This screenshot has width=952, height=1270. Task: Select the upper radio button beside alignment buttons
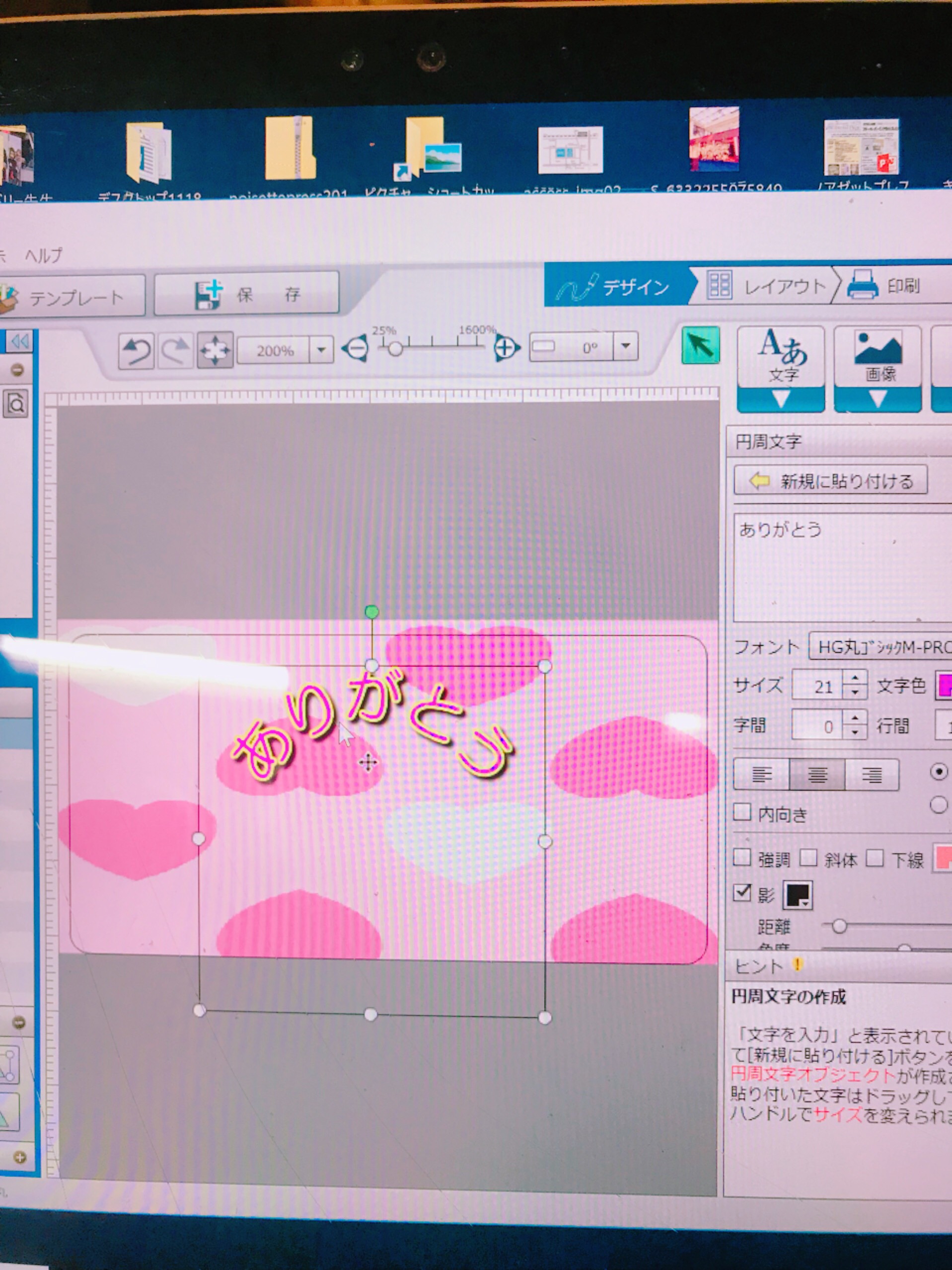pyautogui.click(x=939, y=772)
